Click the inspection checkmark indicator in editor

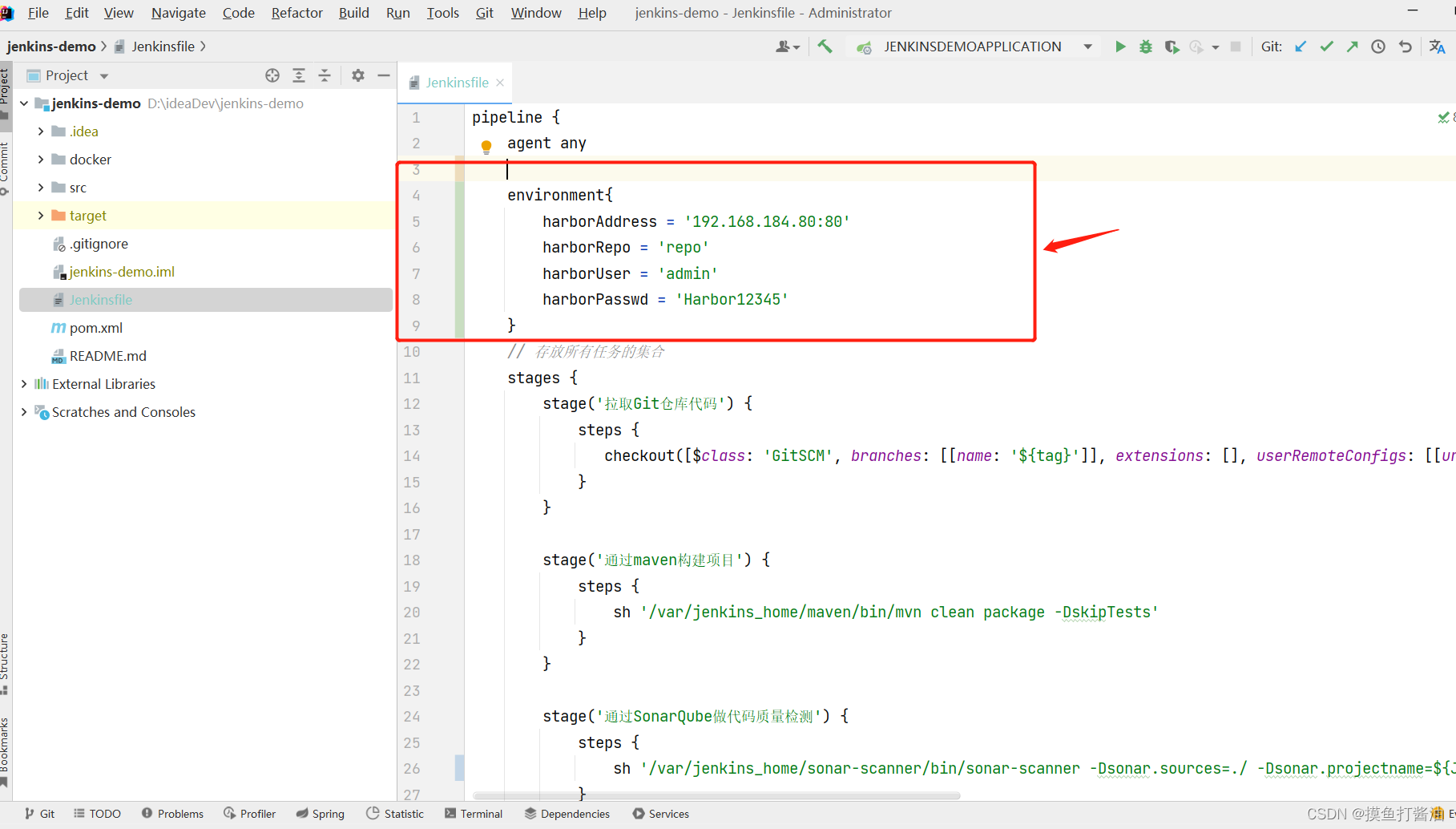click(1443, 117)
